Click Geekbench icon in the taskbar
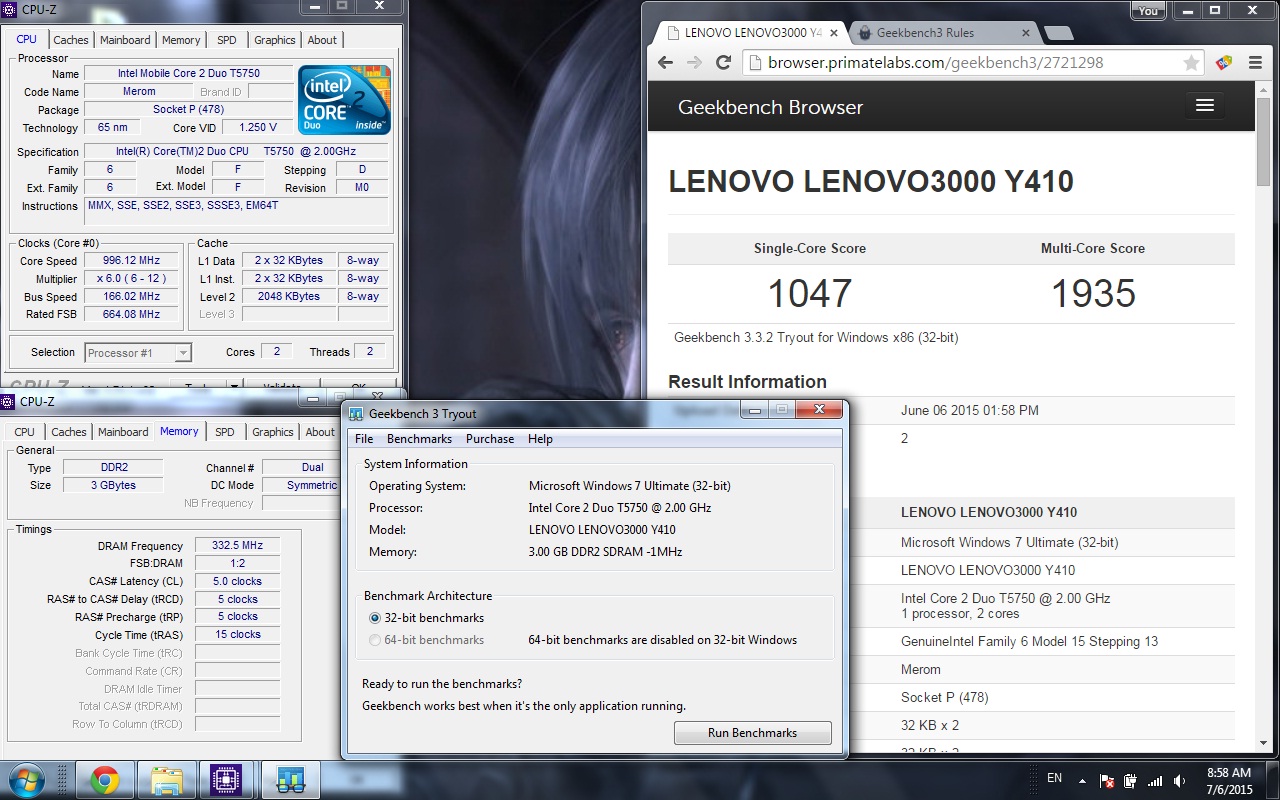Image resolution: width=1280 pixels, height=800 pixels. [x=290, y=780]
